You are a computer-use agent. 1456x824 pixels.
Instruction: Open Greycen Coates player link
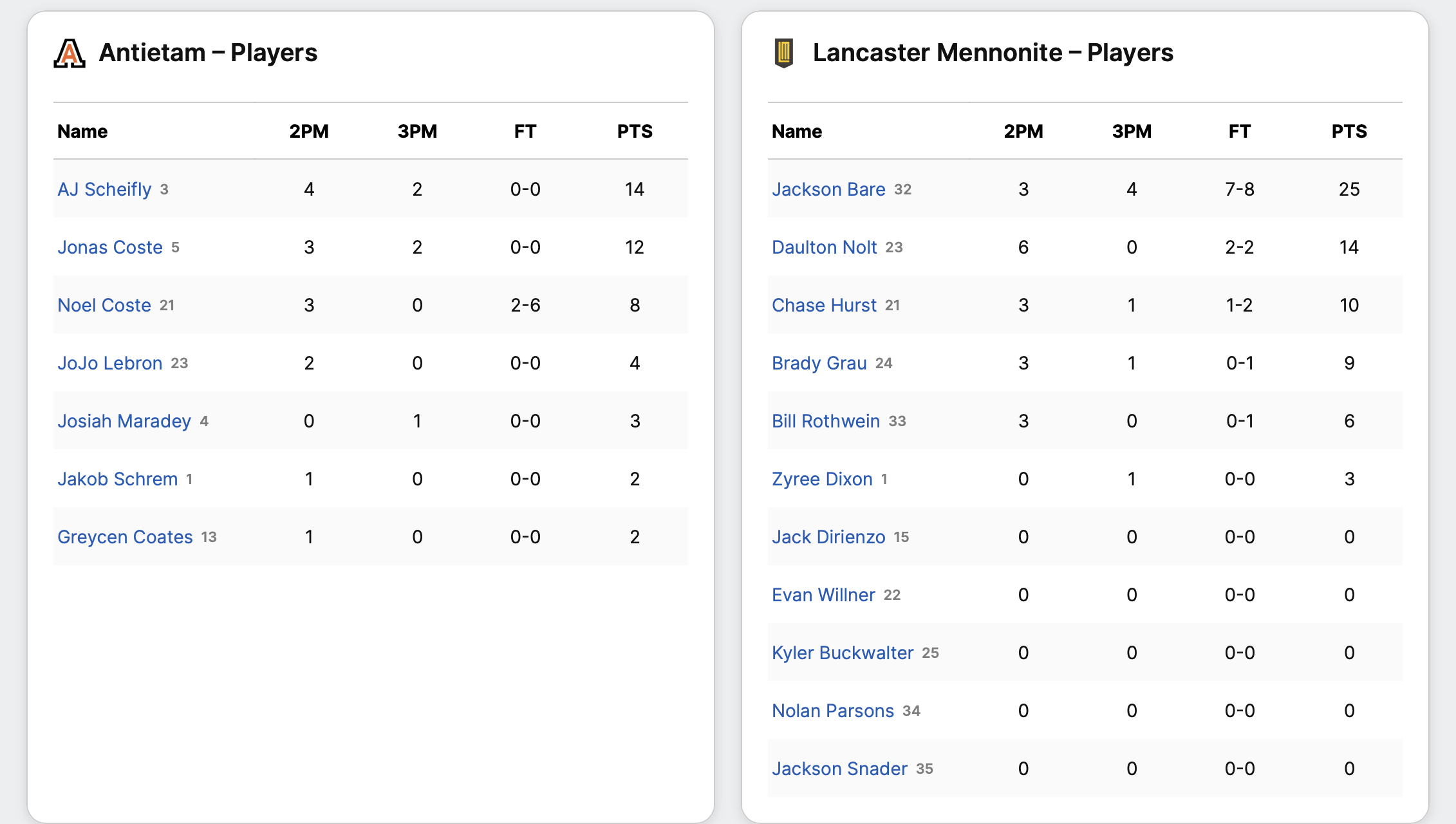pyautogui.click(x=125, y=537)
